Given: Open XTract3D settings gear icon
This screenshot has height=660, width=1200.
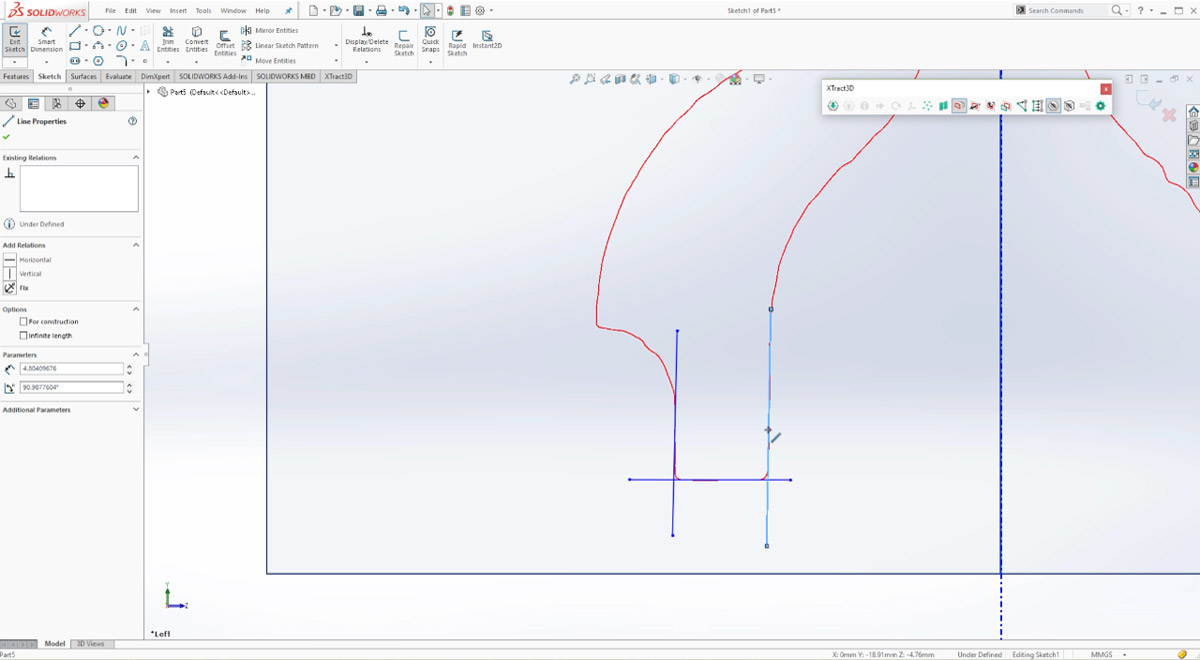Looking at the screenshot, I should [x=1100, y=106].
